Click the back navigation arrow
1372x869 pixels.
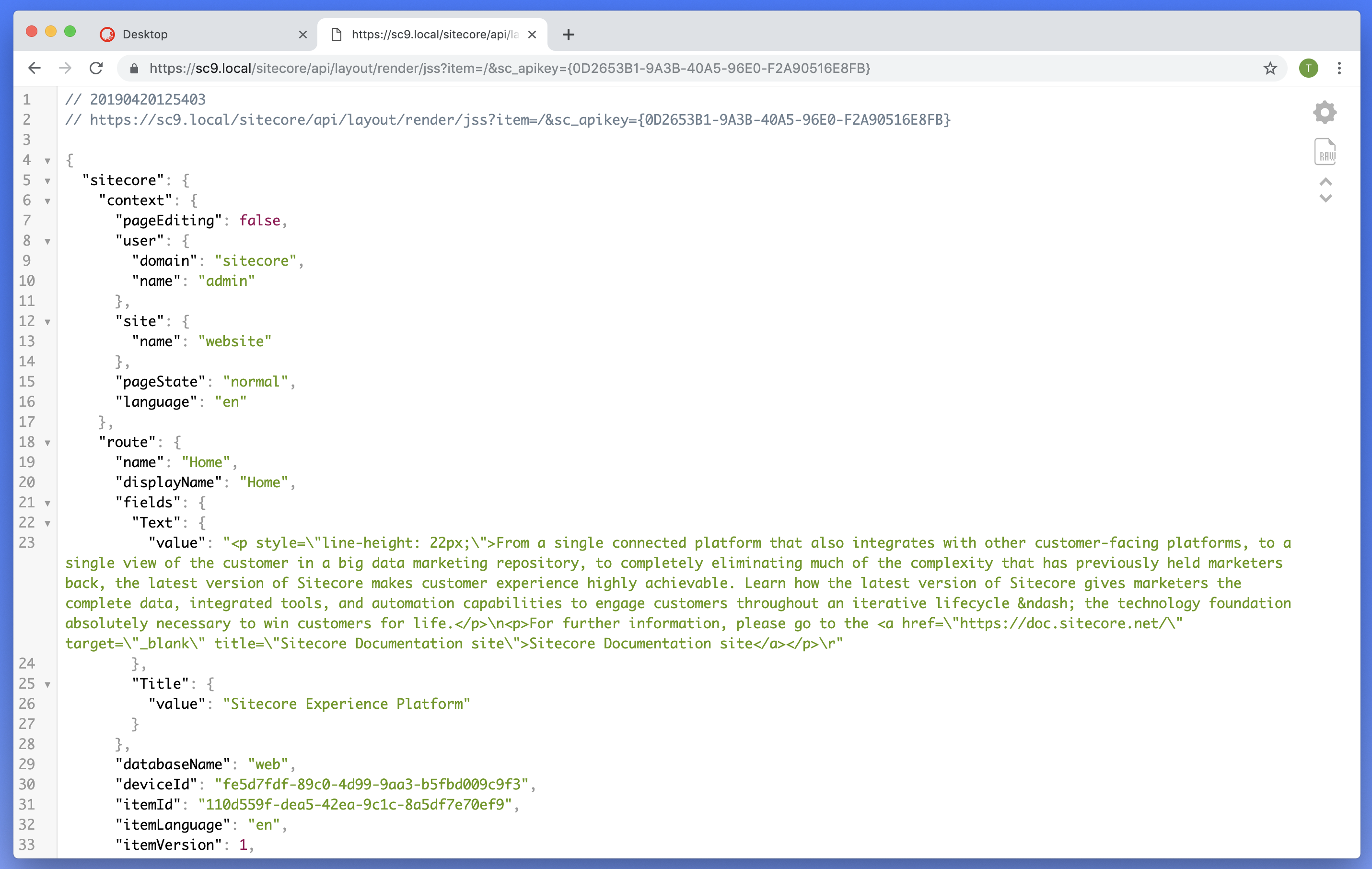(x=34, y=69)
